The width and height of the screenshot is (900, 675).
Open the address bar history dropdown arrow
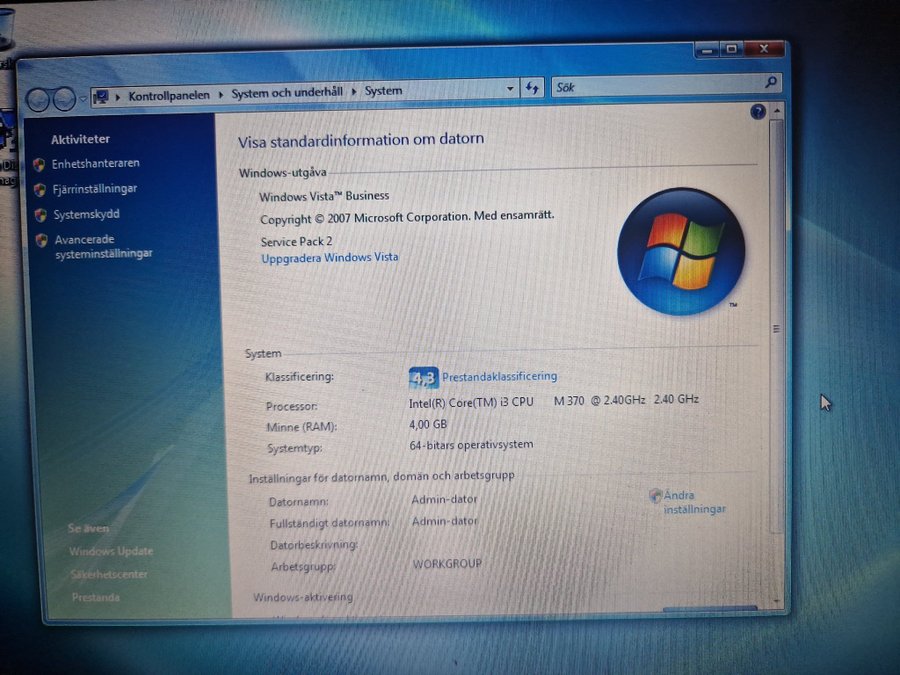click(510, 89)
